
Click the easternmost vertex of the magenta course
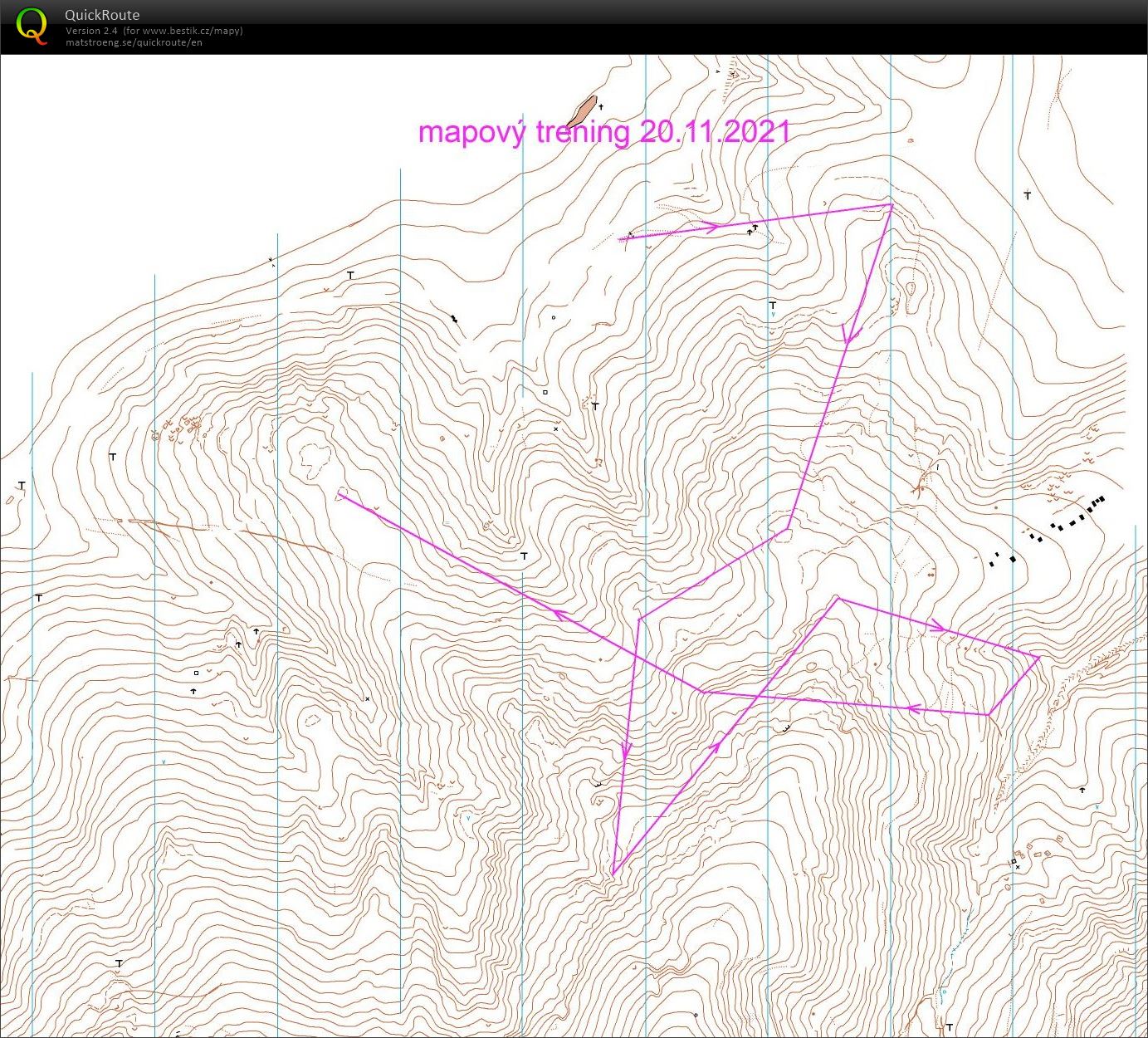pos(1039,658)
